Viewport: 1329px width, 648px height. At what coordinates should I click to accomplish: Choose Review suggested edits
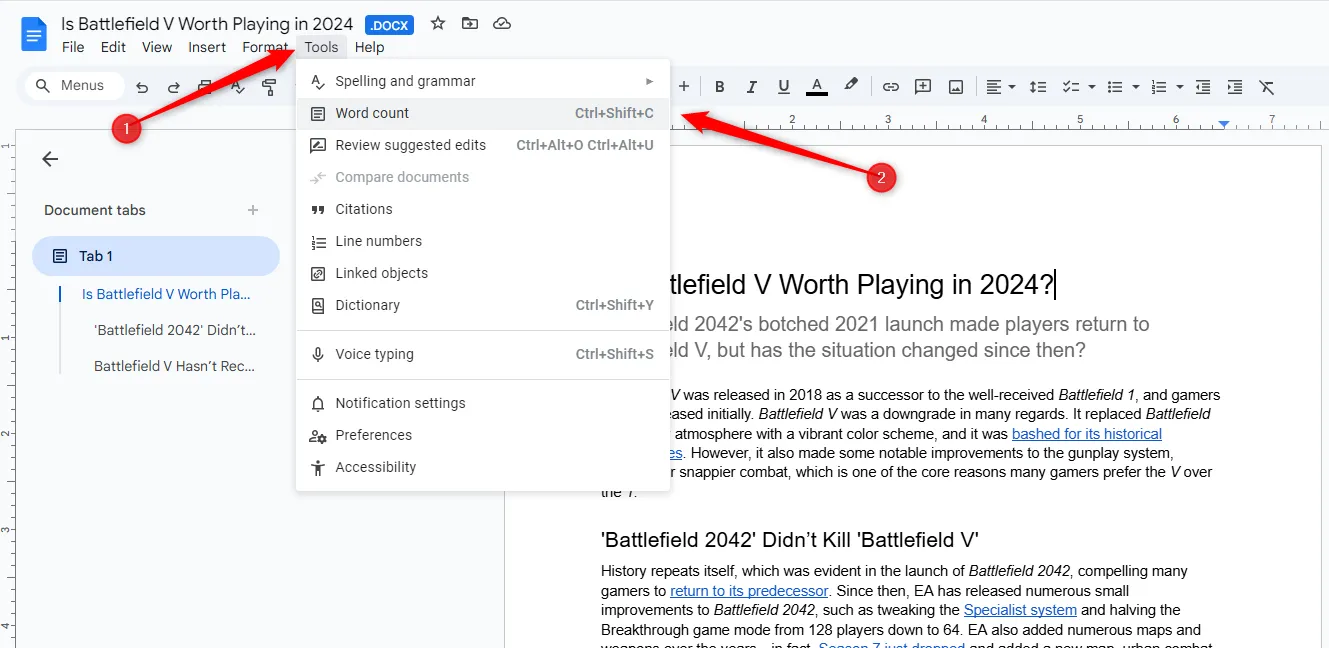pos(483,145)
